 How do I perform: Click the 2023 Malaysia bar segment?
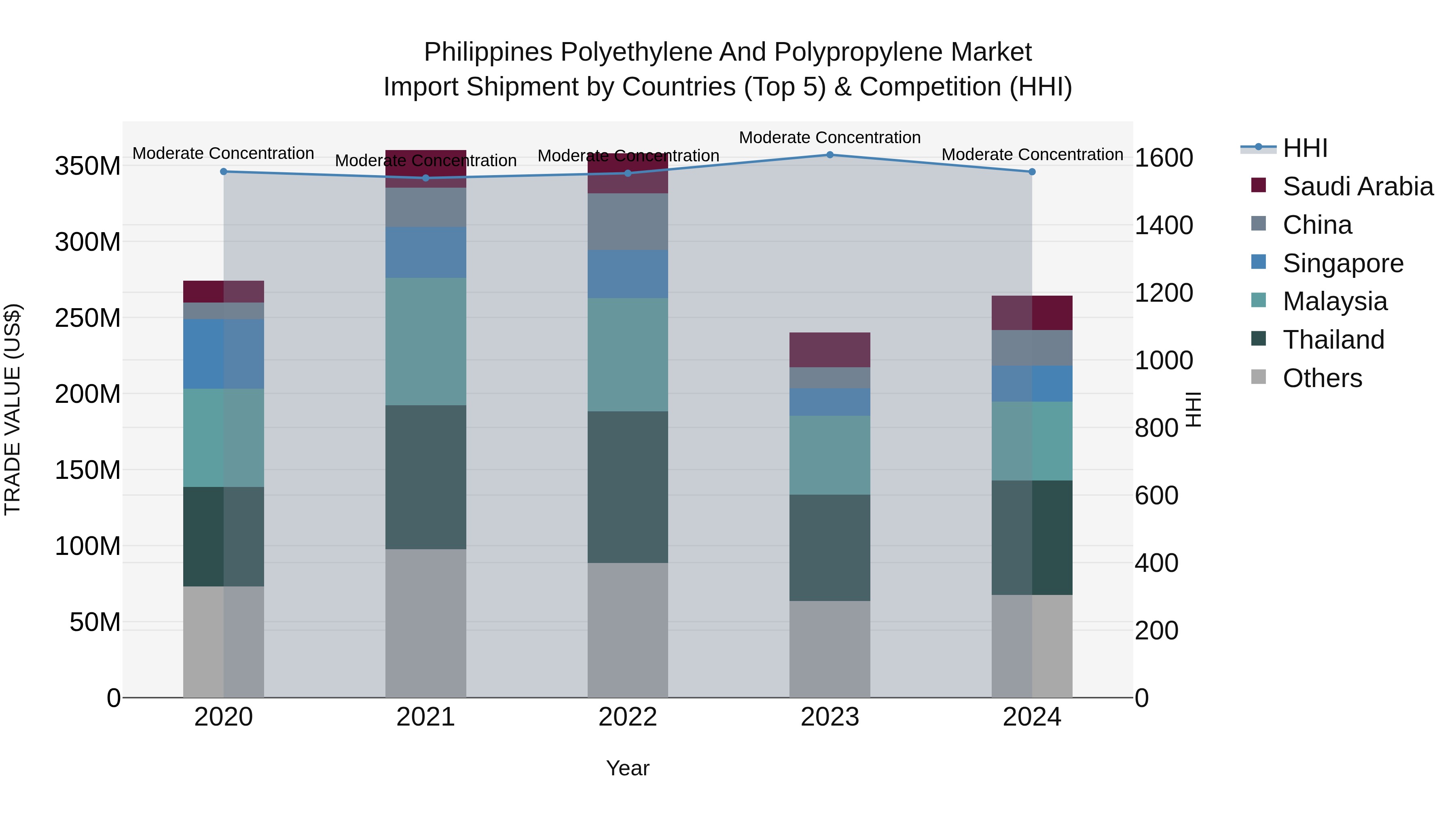pyautogui.click(x=830, y=455)
